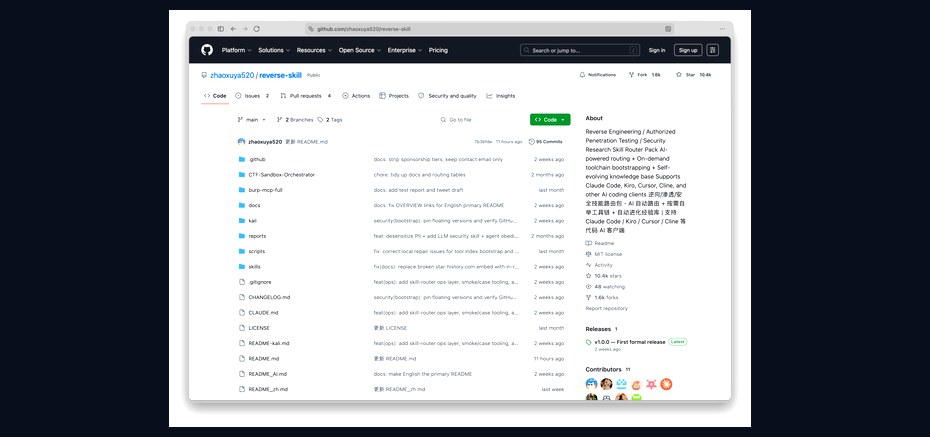This screenshot has height=437, width=930.
Task: View 2 Branches link
Action: [295, 120]
